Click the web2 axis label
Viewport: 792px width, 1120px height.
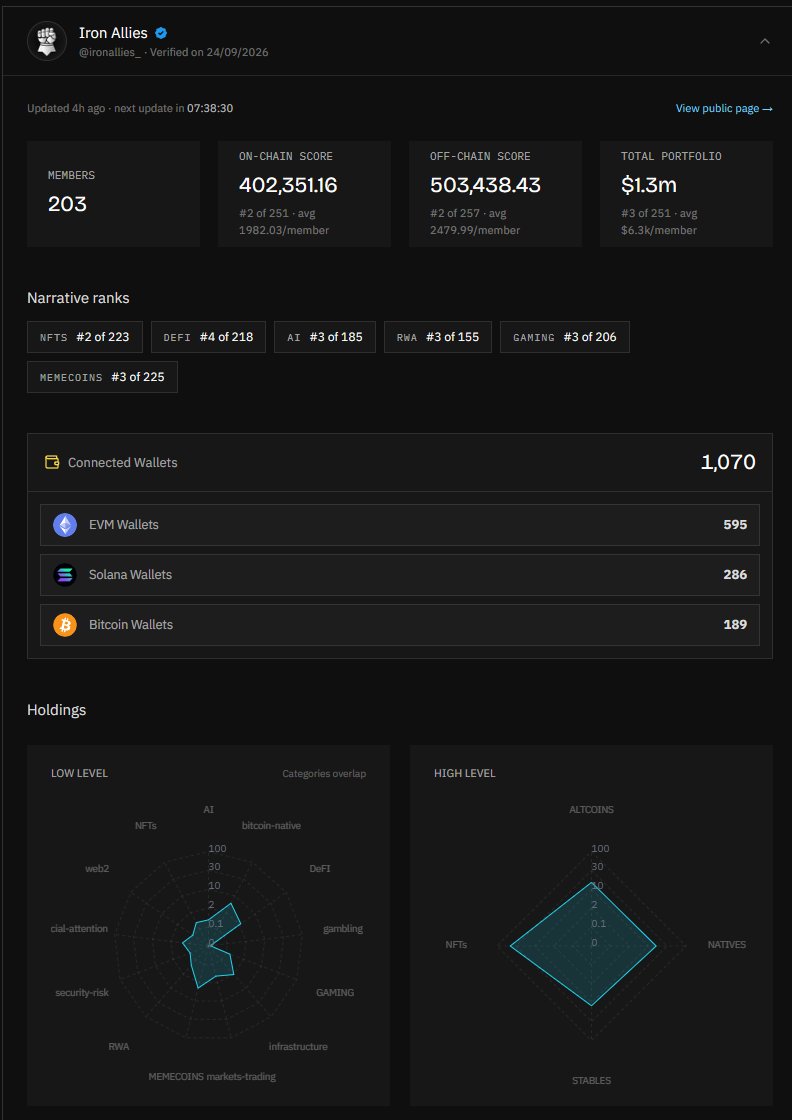tap(97, 869)
